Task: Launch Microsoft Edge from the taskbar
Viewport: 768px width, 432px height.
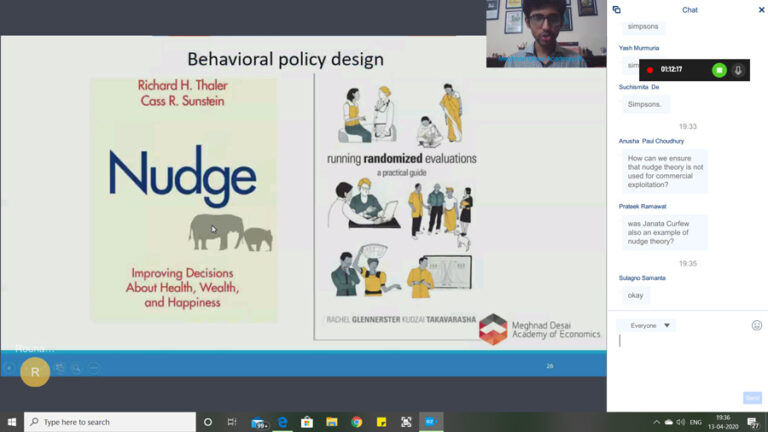Action: [283, 422]
